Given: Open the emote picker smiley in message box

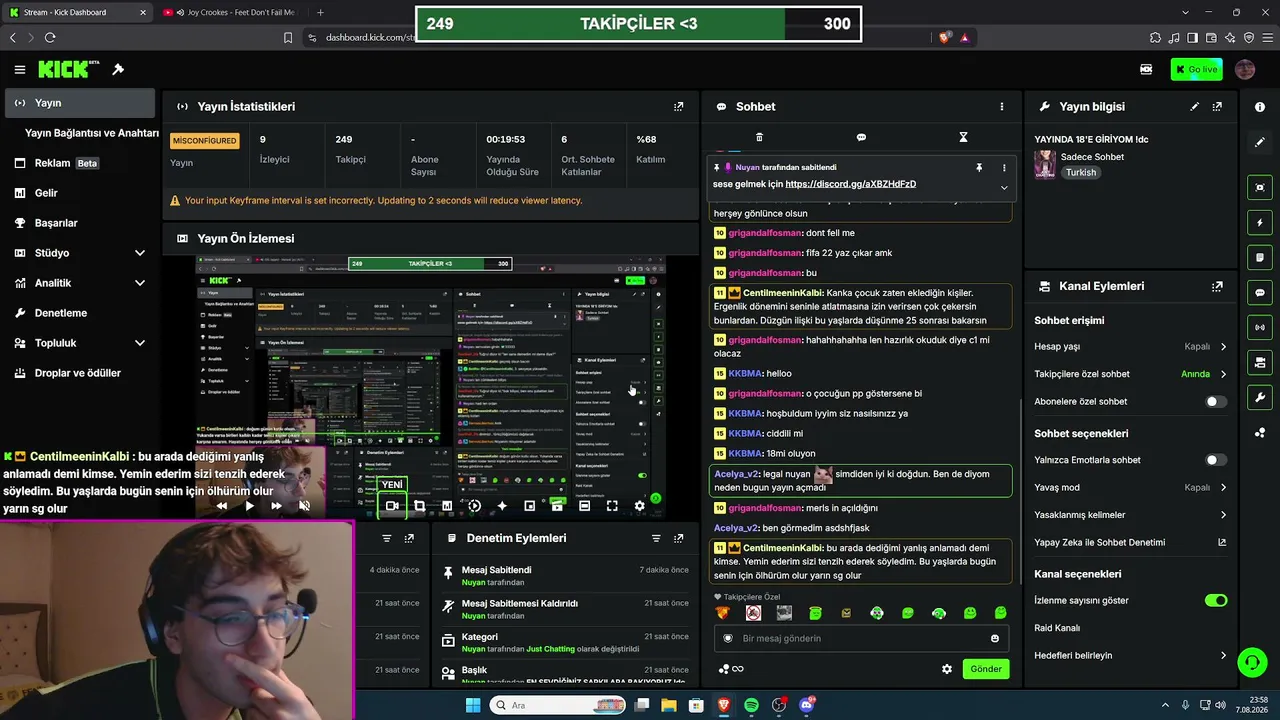Looking at the screenshot, I should coord(994,638).
